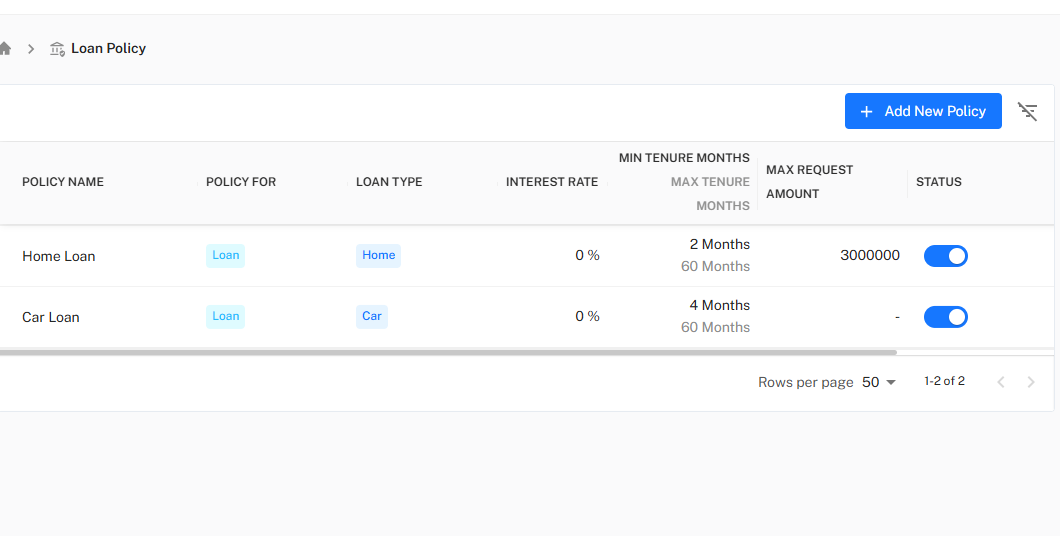Click the Add New Policy button
Image resolution: width=1060 pixels, height=536 pixels.
pyautogui.click(x=922, y=111)
